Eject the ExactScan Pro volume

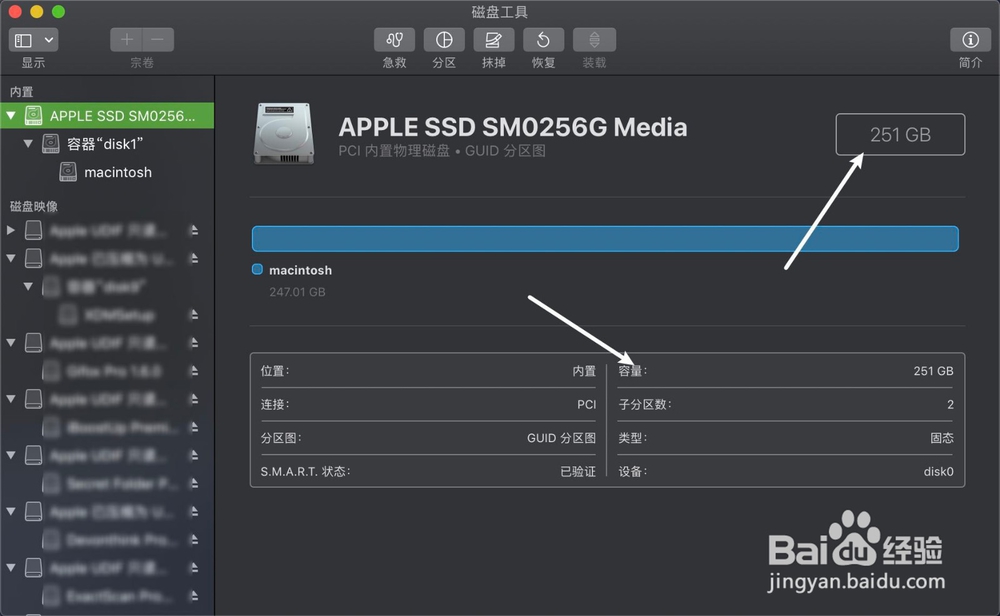click(x=194, y=596)
